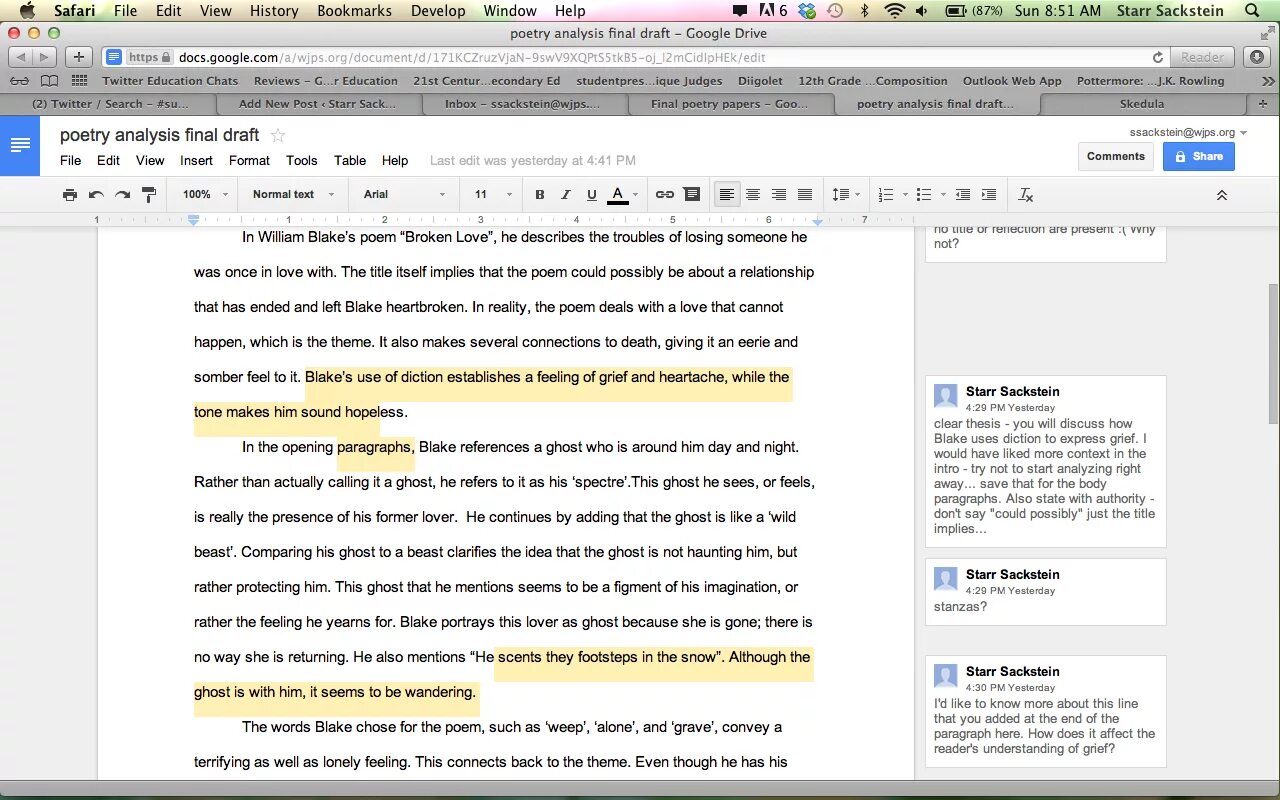Toggle bold formatting
This screenshot has width=1280, height=800.
coord(540,195)
